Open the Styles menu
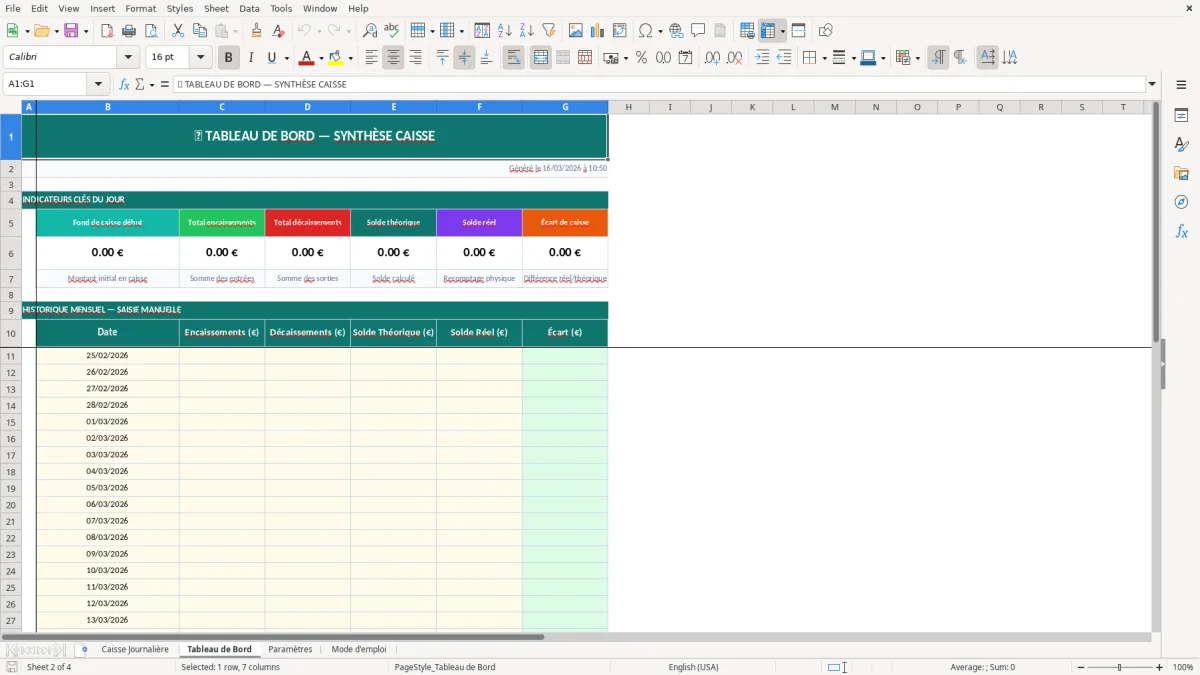The height and width of the screenshot is (675, 1200). click(180, 8)
